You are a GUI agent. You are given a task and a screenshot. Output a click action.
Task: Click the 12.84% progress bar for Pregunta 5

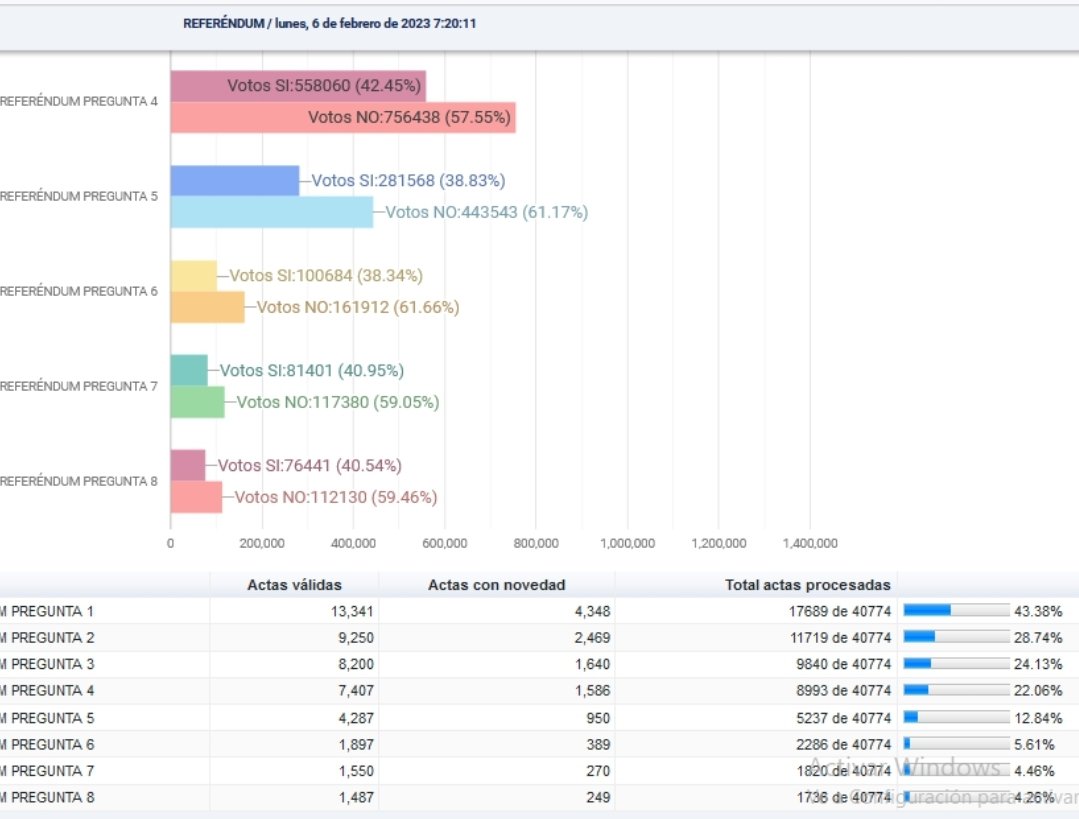(957, 718)
